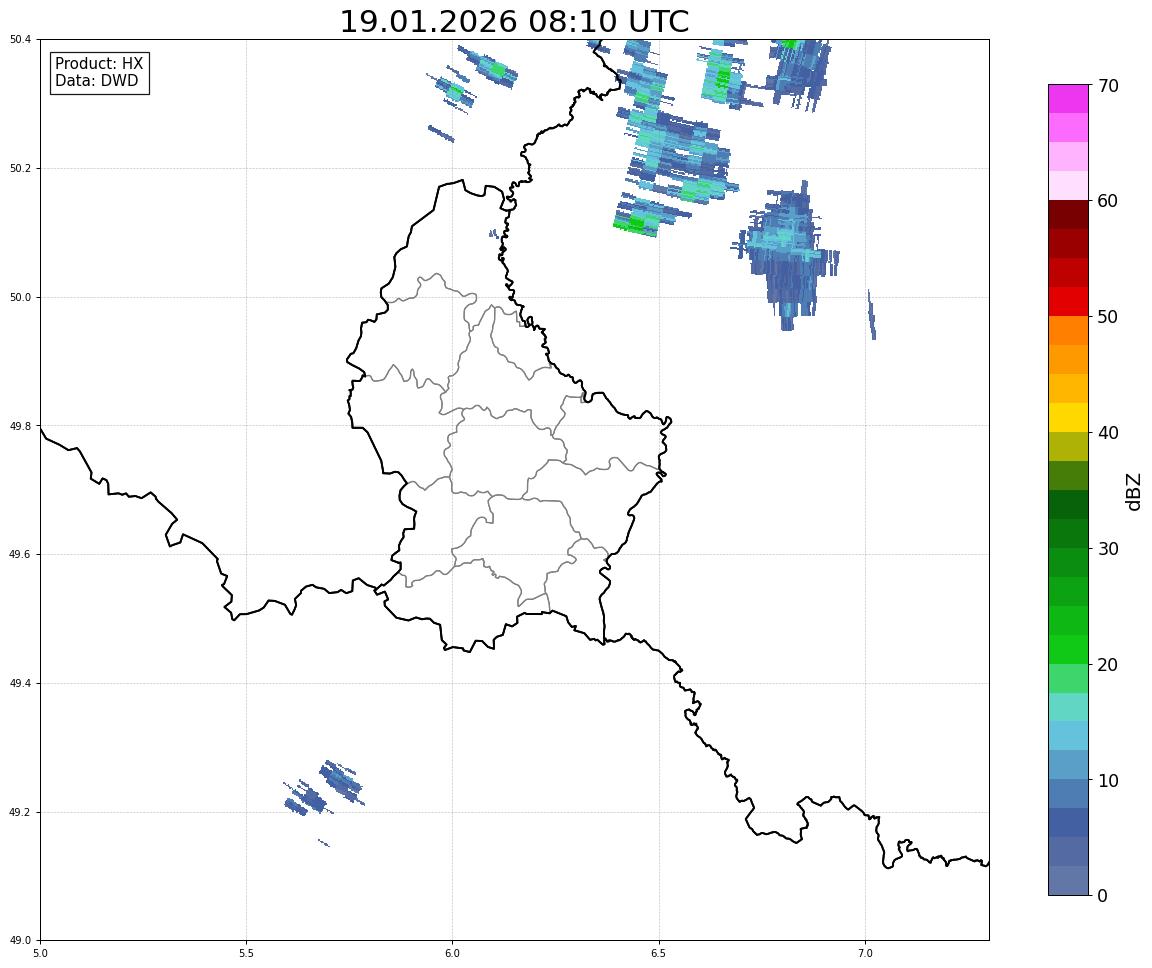Click the latitude axis label 49.0

point(20,941)
